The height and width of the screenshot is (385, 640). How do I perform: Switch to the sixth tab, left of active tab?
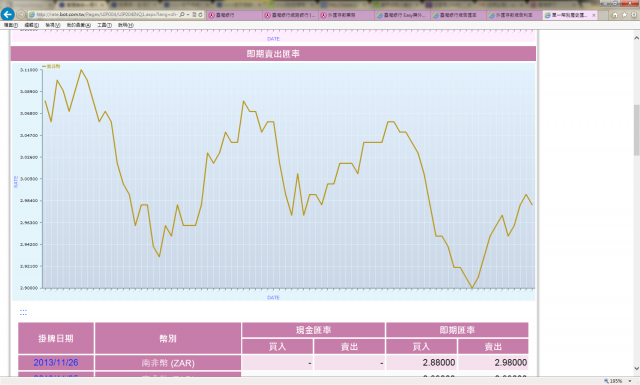514,15
